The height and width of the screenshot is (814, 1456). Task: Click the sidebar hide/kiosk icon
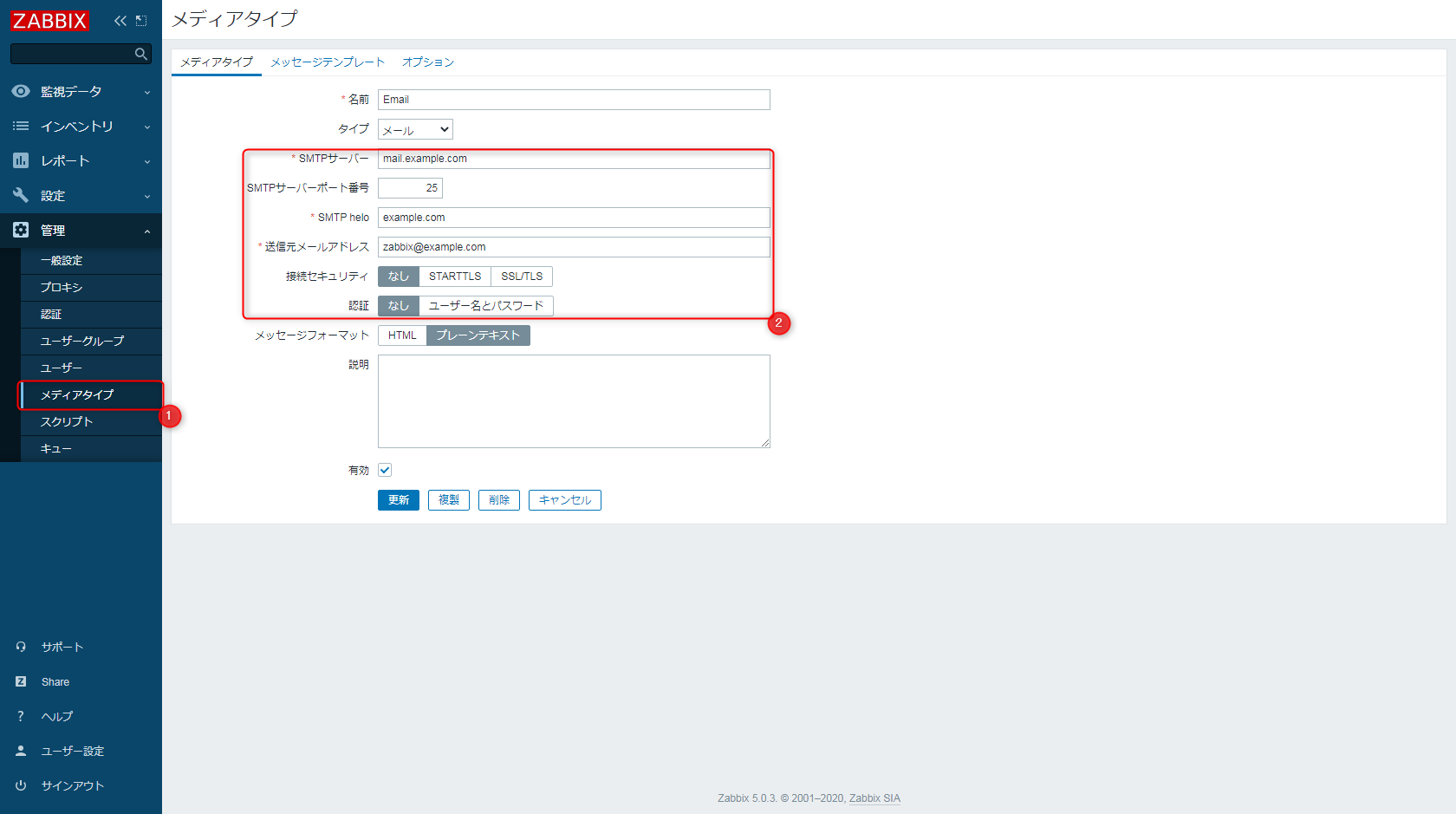[x=141, y=21]
